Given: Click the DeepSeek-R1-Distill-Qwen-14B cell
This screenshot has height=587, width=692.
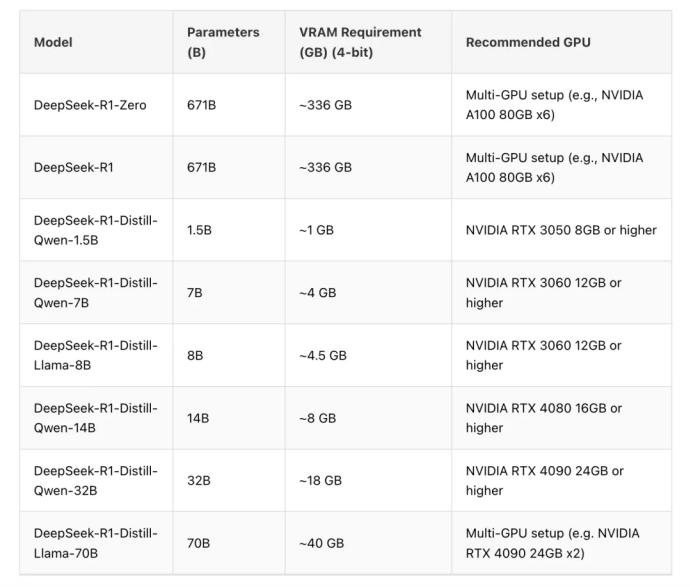Looking at the screenshot, I should [x=96, y=418].
